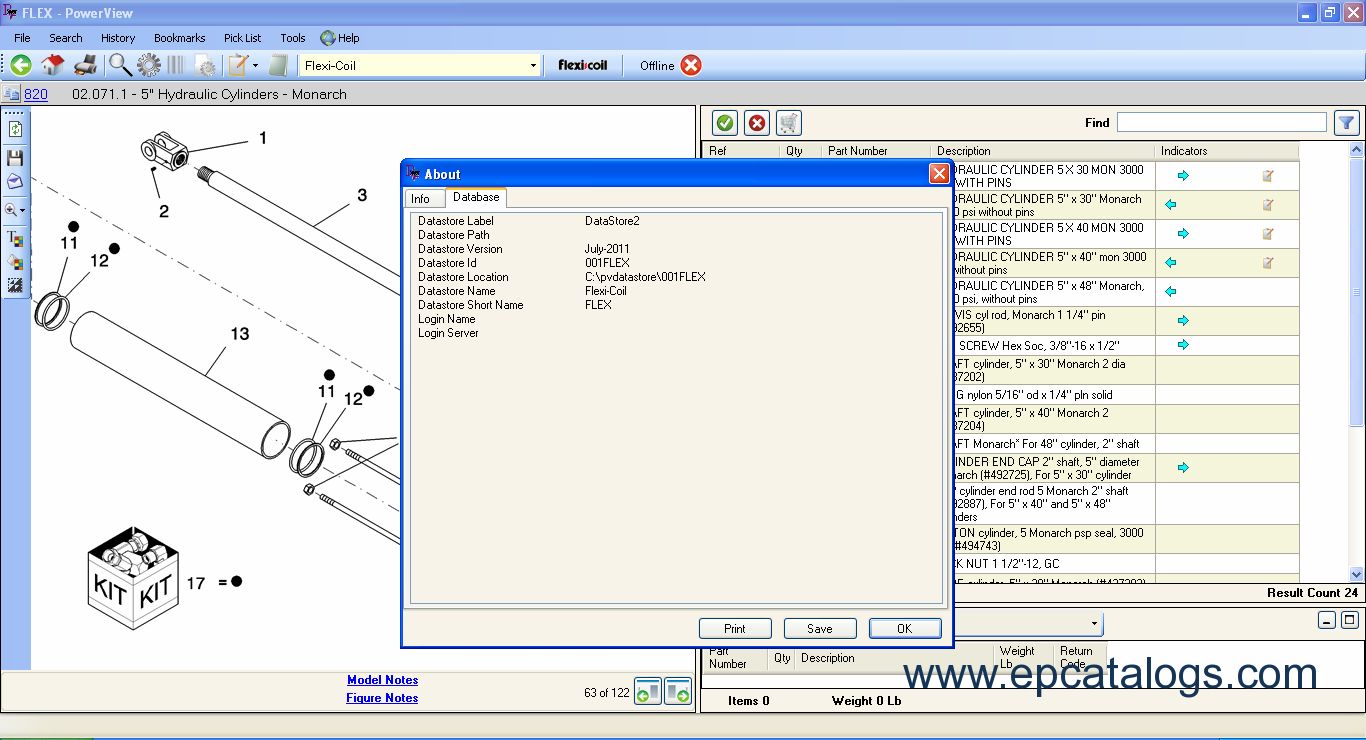Open the Flexi-Coil catalog dropdown
This screenshot has height=740, width=1366.
(x=533, y=66)
